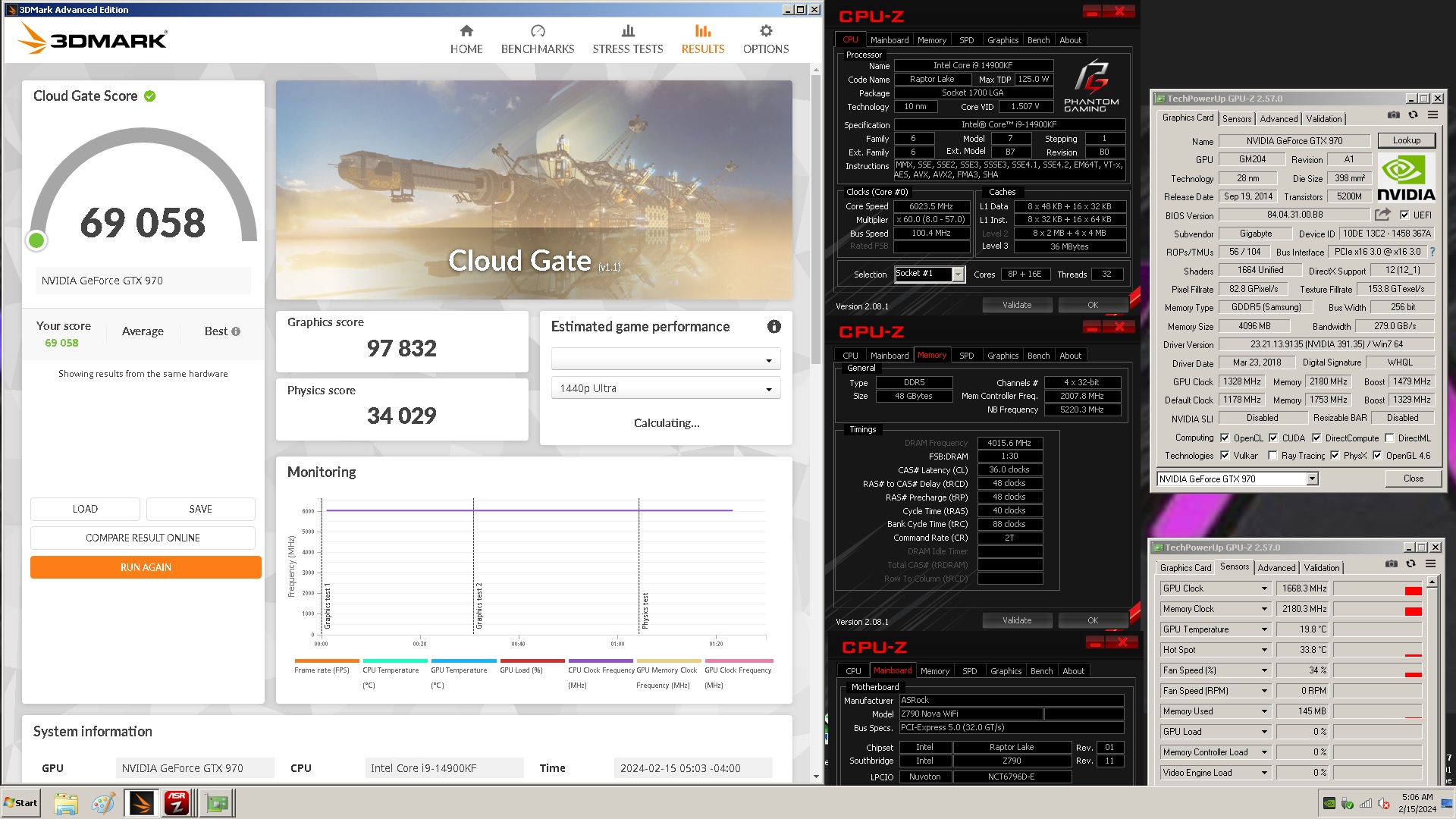
Task: Click the green validation check next to Cloud Gate Score
Action: click(150, 96)
